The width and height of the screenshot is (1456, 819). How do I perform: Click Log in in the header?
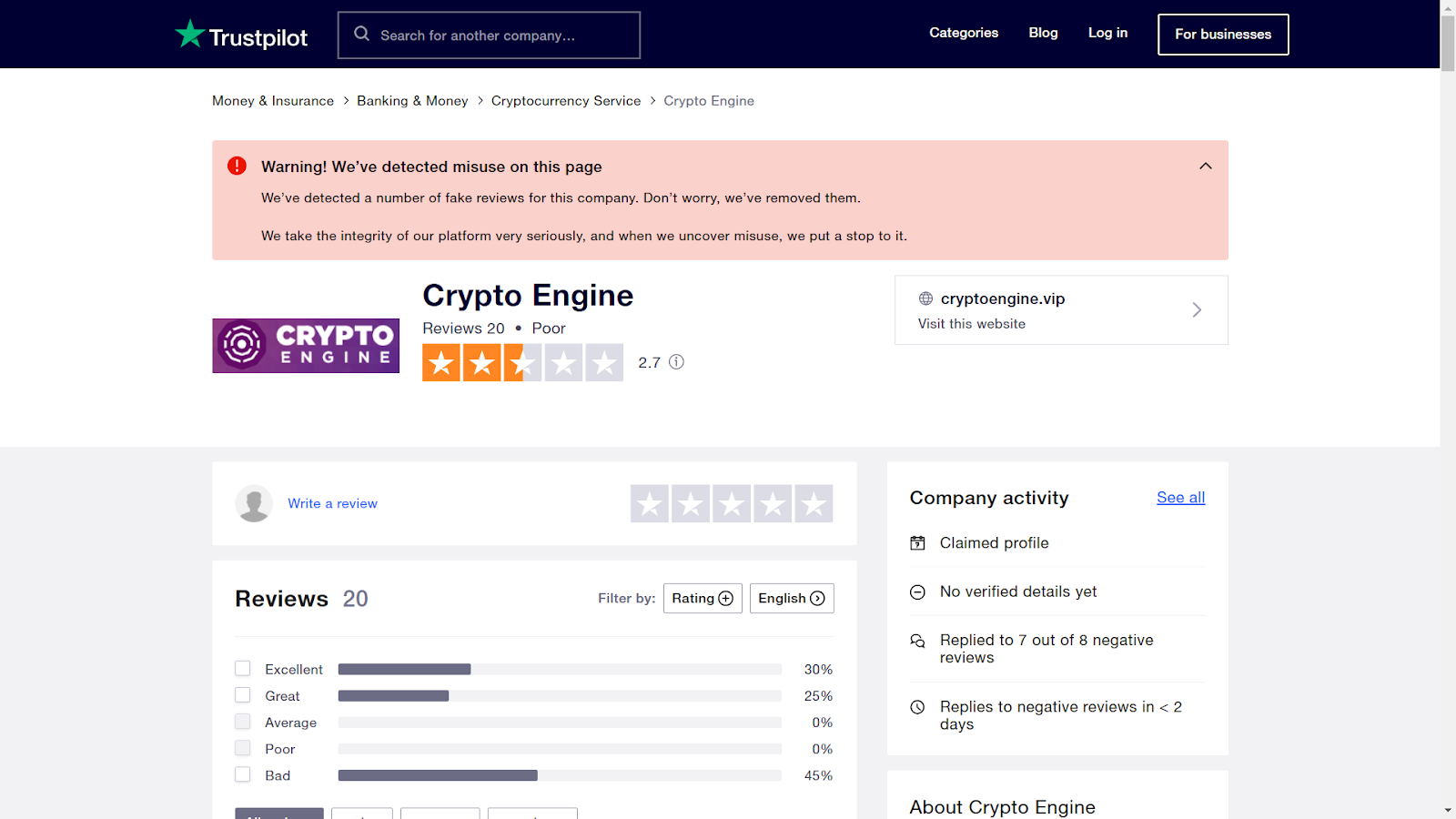(1107, 33)
